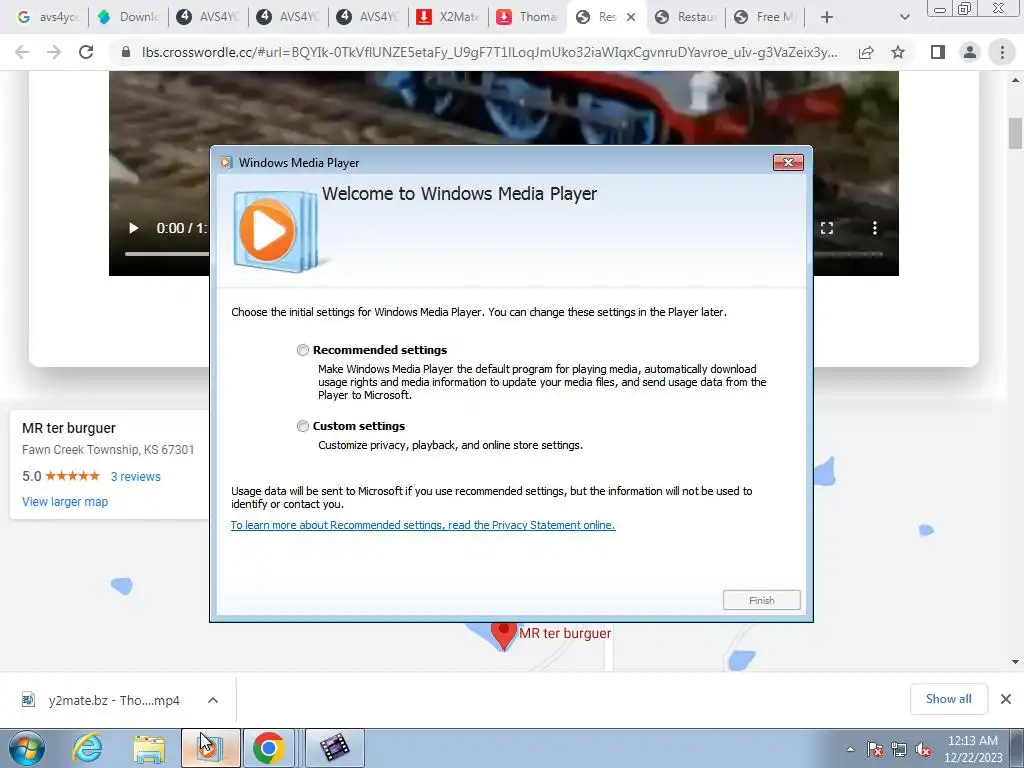Click the muted volume tray icon
The height and width of the screenshot is (768, 1024).
point(923,749)
